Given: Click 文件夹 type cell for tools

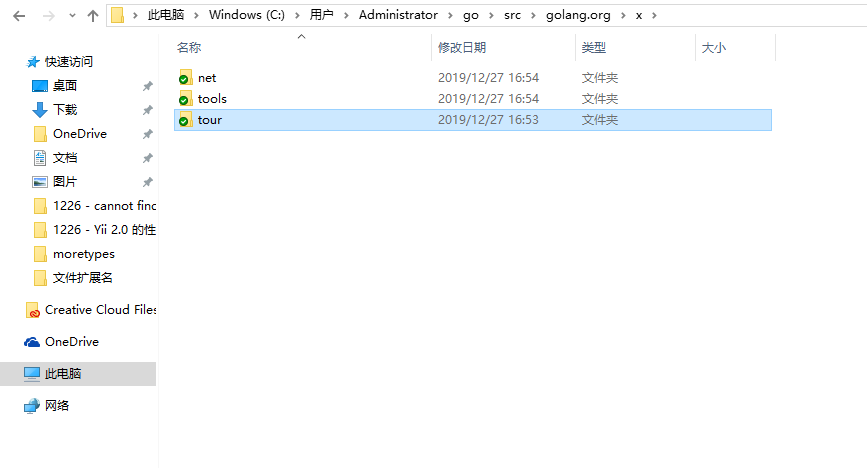Looking at the screenshot, I should [x=599, y=99].
